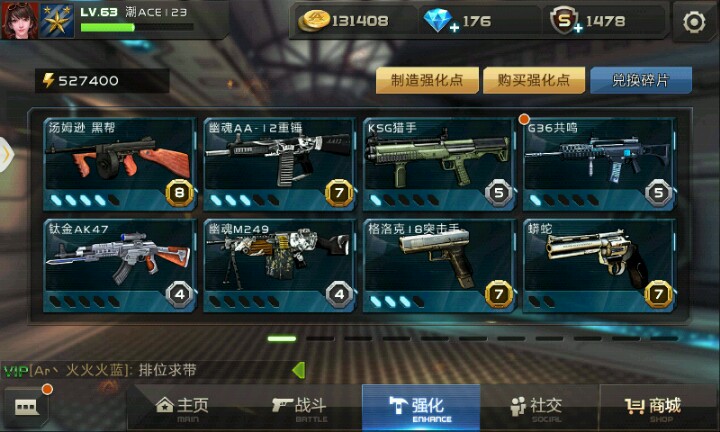Open the player avatar portrait
Image resolution: width=720 pixels, height=432 pixels.
tap(19, 20)
